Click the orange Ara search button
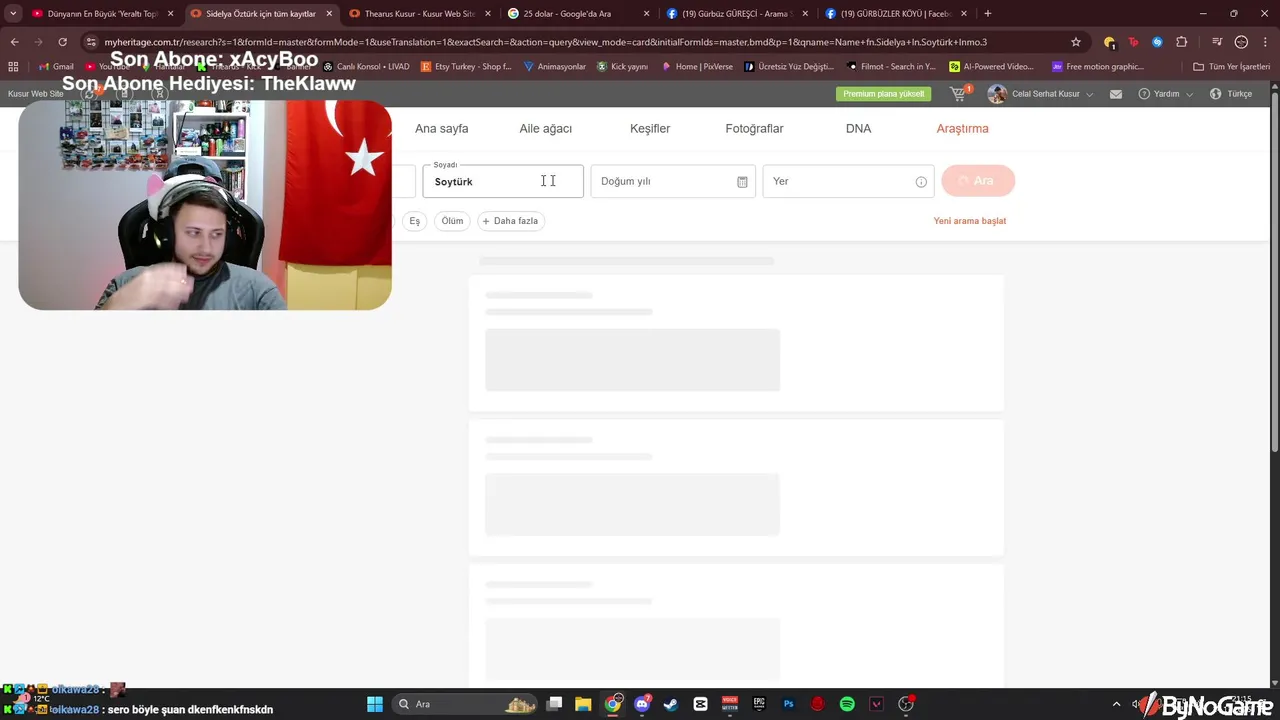Viewport: 1280px width, 720px height. [x=978, y=181]
